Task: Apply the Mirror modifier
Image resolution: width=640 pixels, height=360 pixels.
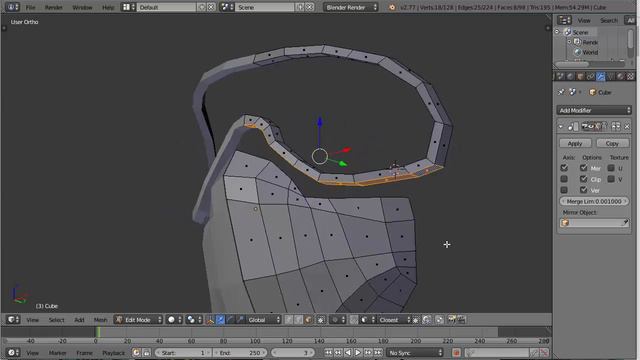Action: (575, 143)
